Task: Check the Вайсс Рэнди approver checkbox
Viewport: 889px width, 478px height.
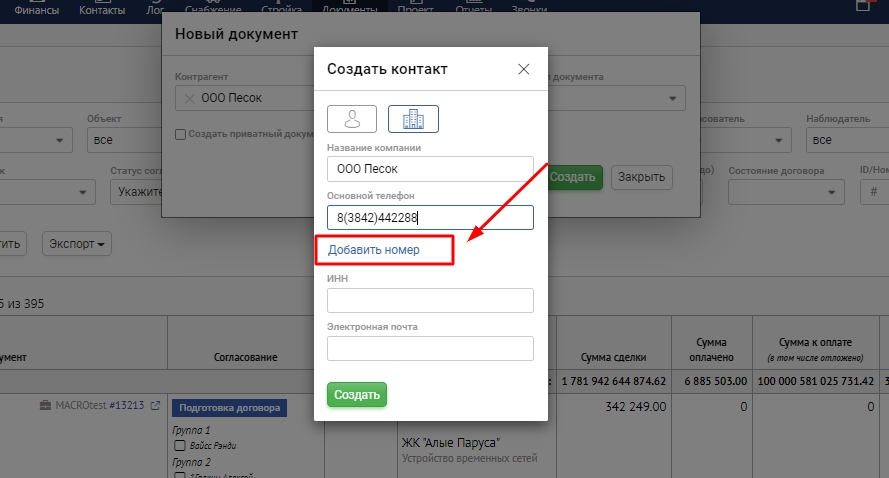Action: pyautogui.click(x=180, y=445)
